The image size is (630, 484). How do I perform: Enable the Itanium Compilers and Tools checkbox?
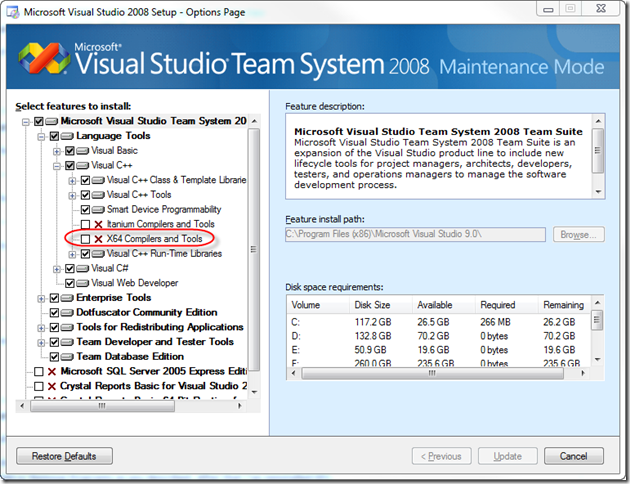tap(85, 225)
